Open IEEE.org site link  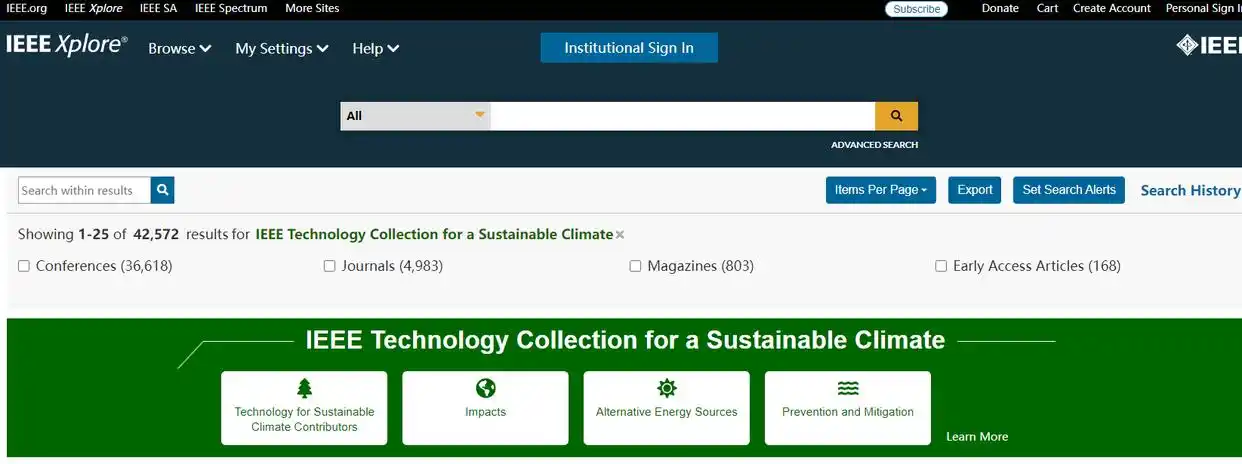point(26,8)
